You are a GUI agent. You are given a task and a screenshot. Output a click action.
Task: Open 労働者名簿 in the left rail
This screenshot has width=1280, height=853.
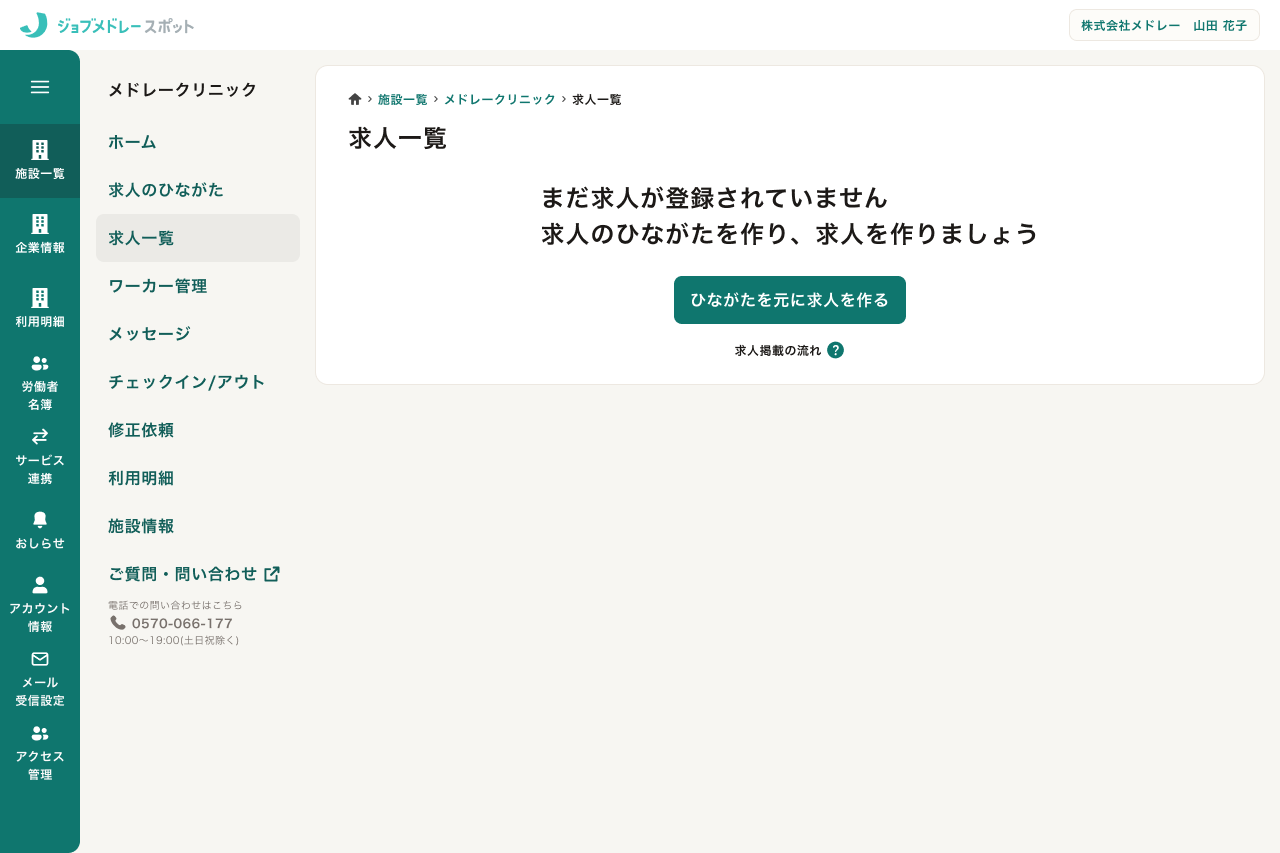pos(40,383)
